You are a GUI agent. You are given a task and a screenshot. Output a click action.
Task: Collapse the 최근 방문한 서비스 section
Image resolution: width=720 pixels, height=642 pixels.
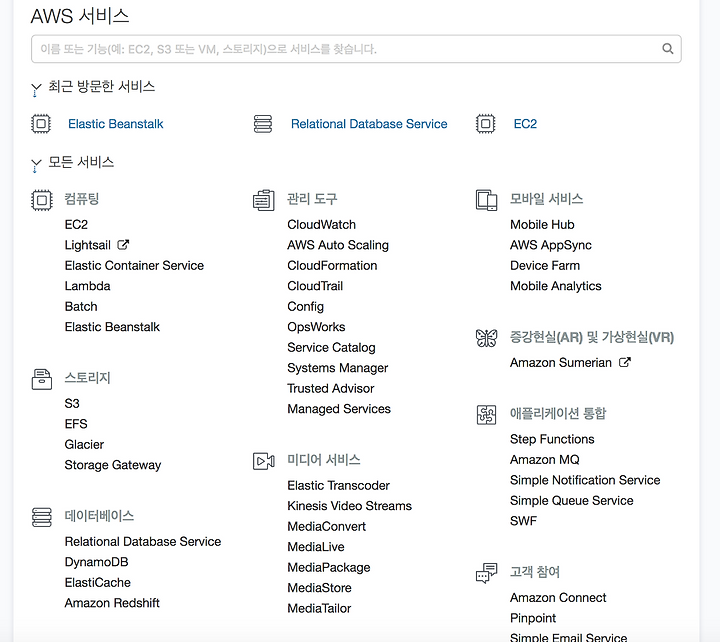click(36, 88)
